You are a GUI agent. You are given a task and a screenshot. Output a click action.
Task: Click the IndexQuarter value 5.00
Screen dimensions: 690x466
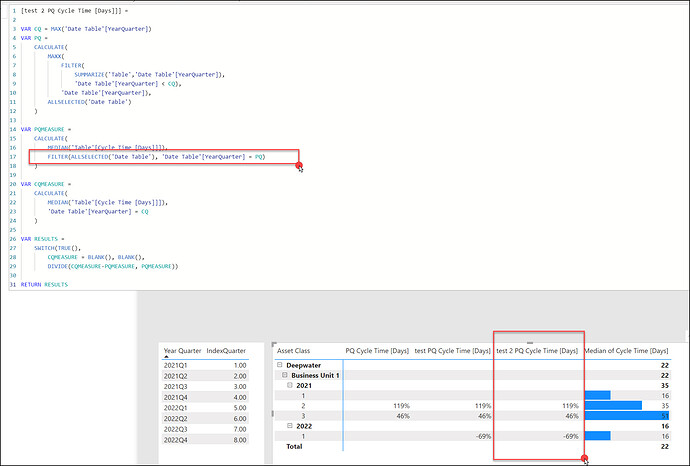[x=240, y=408]
